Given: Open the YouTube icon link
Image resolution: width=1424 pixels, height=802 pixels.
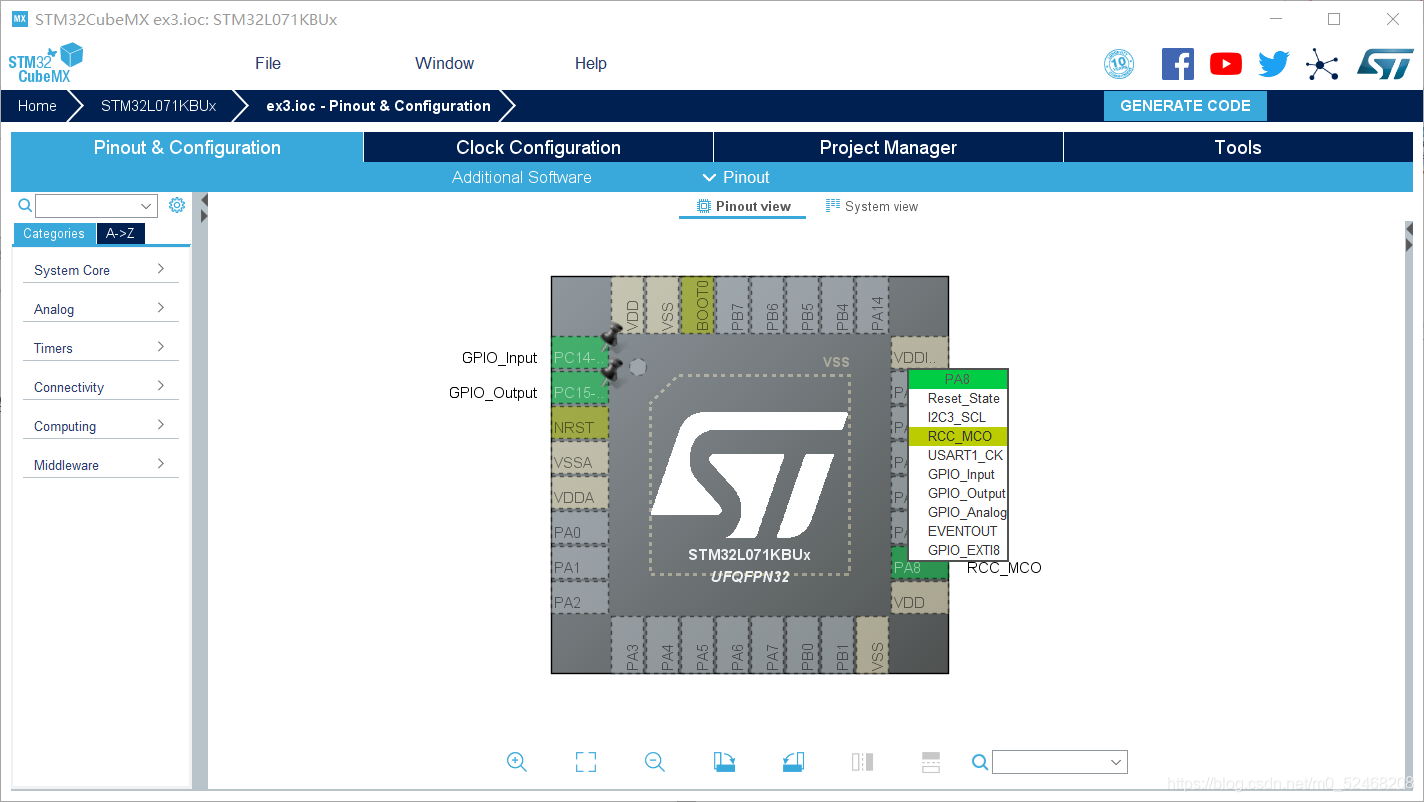Looking at the screenshot, I should 1226,64.
